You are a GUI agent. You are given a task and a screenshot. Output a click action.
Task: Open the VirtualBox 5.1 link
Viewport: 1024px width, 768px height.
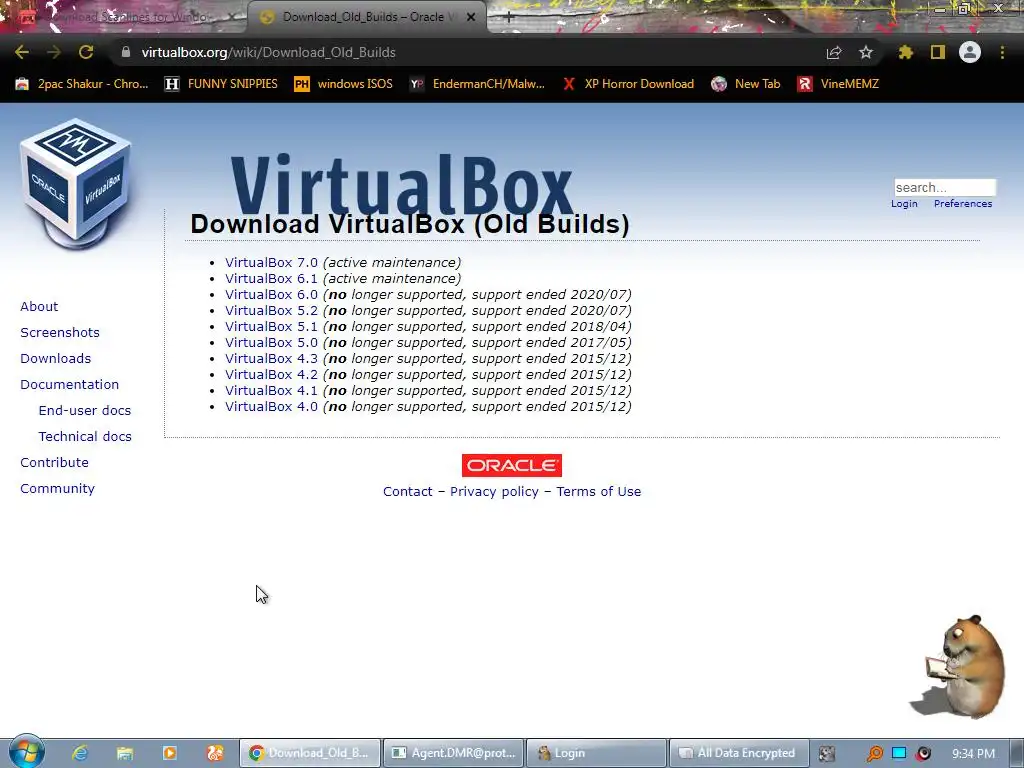(x=271, y=327)
